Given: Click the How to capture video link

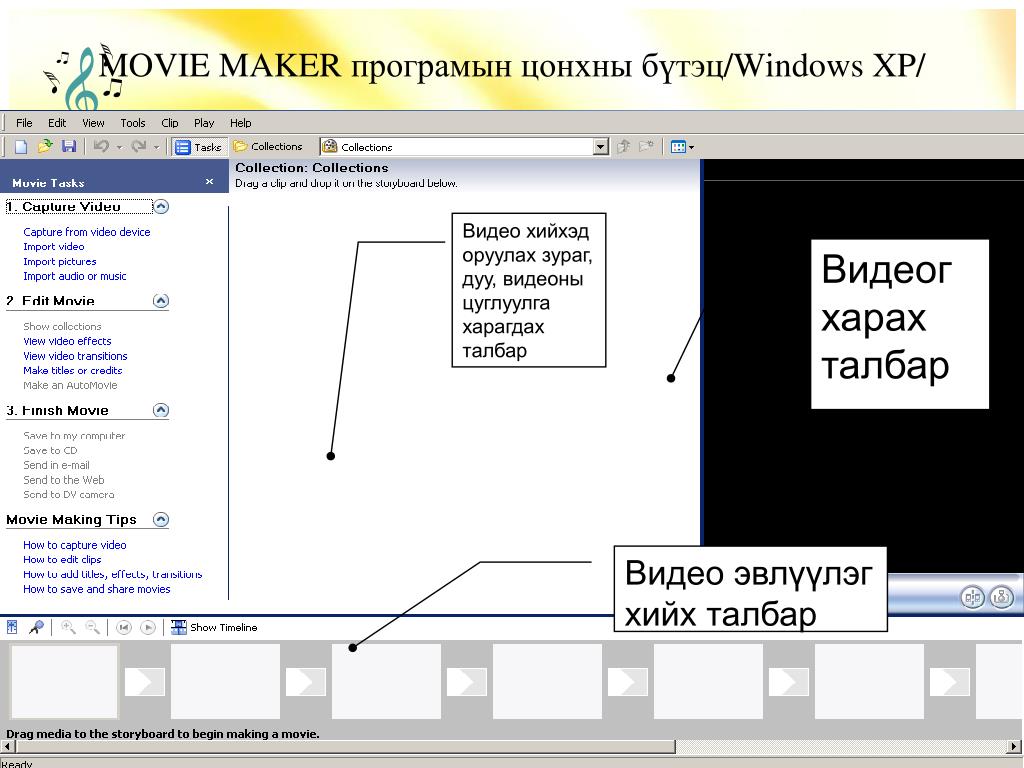Looking at the screenshot, I should coord(74,545).
